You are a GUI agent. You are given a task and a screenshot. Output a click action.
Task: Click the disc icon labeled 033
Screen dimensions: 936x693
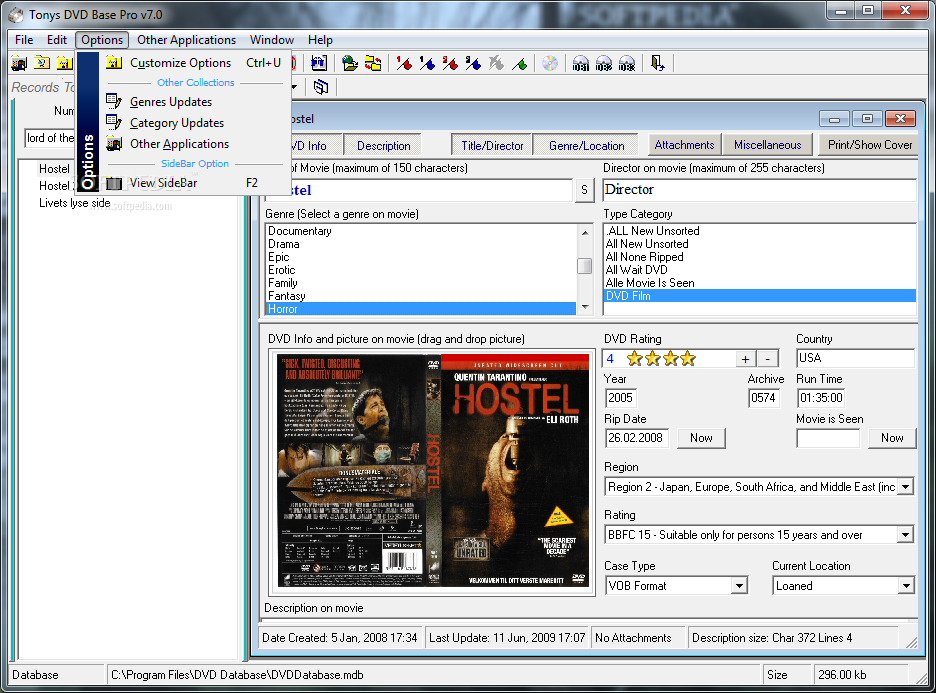point(627,63)
